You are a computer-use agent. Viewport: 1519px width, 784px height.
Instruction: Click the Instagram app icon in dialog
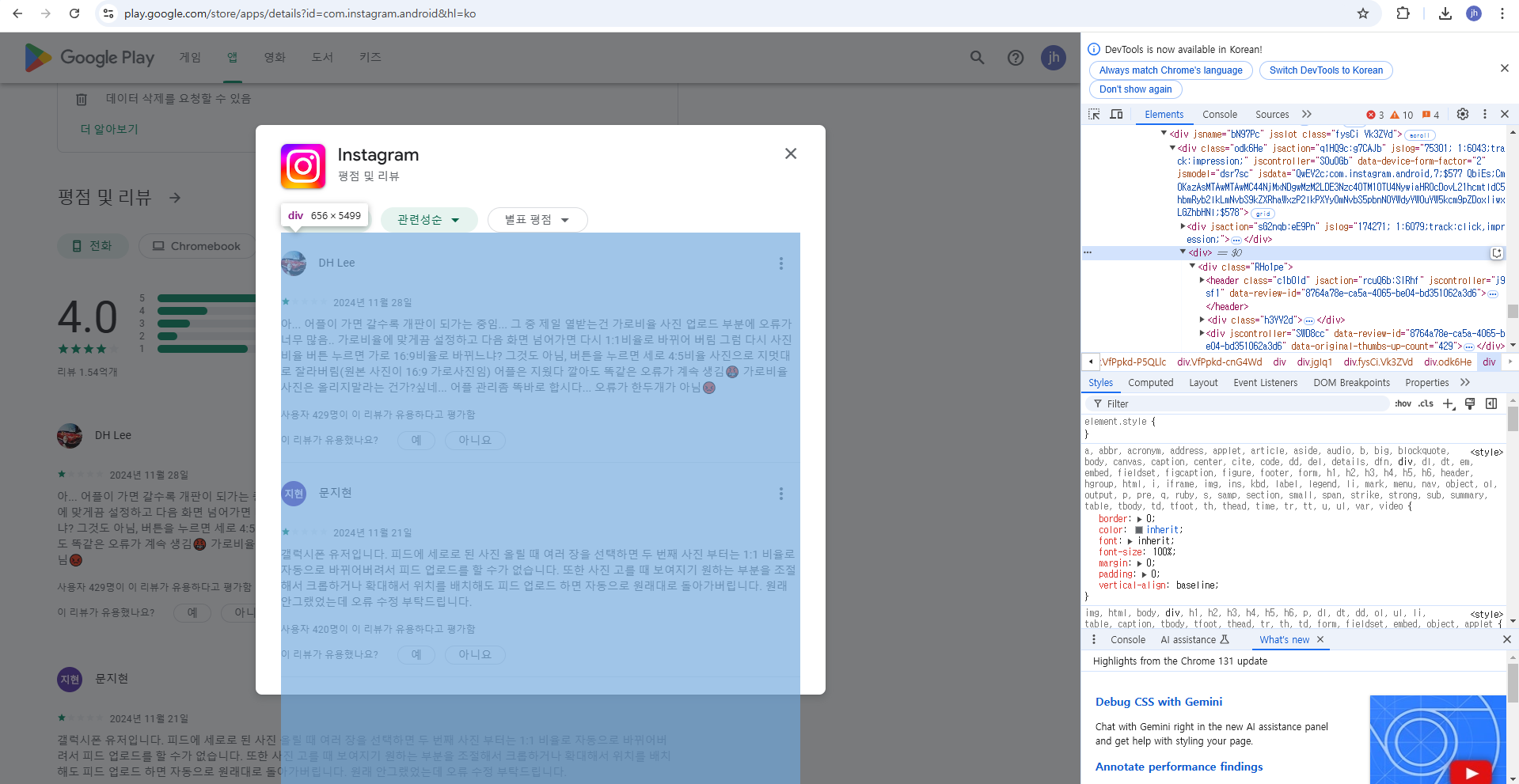coord(303,166)
